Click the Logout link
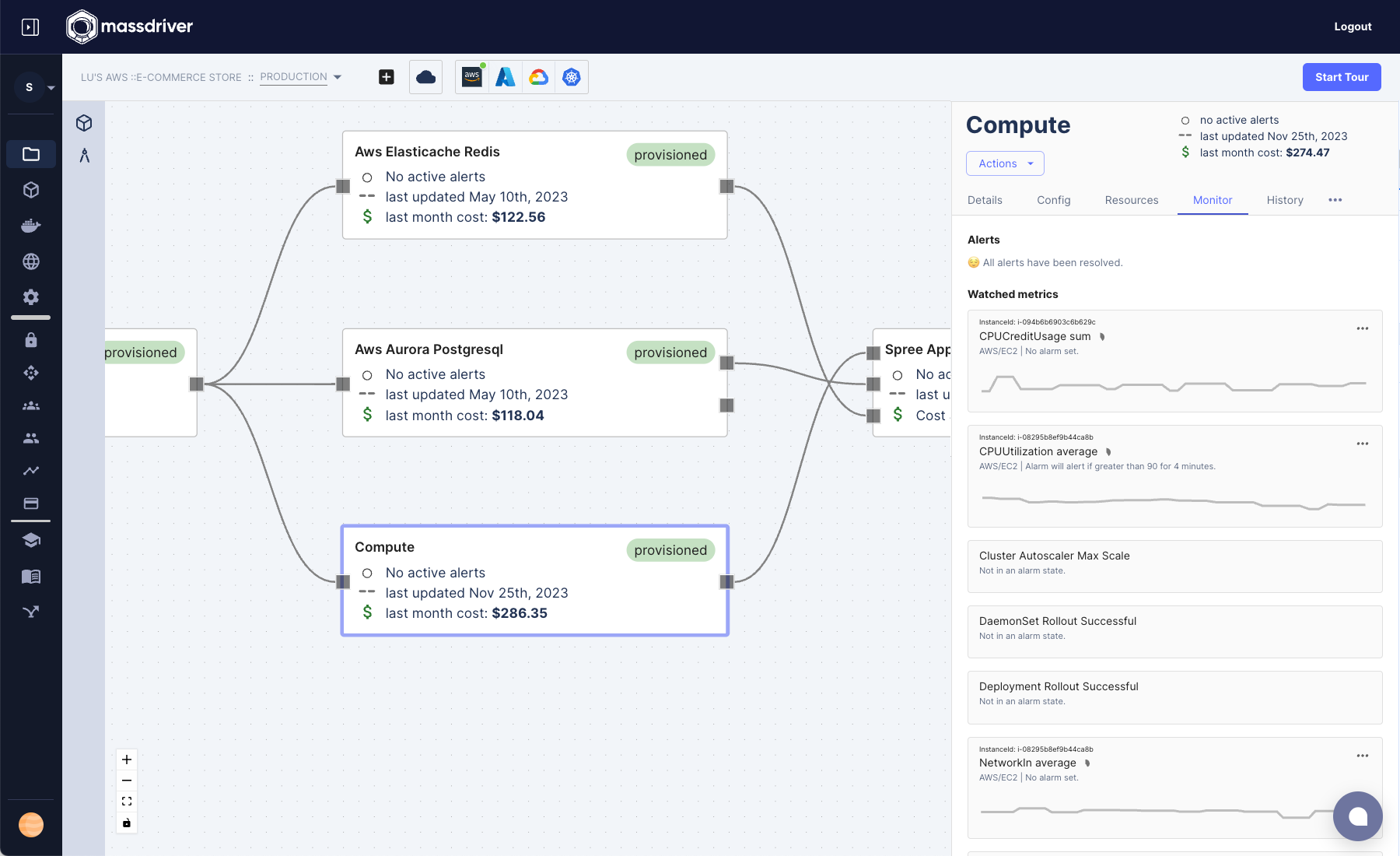This screenshot has height=856, width=1400. (1353, 26)
